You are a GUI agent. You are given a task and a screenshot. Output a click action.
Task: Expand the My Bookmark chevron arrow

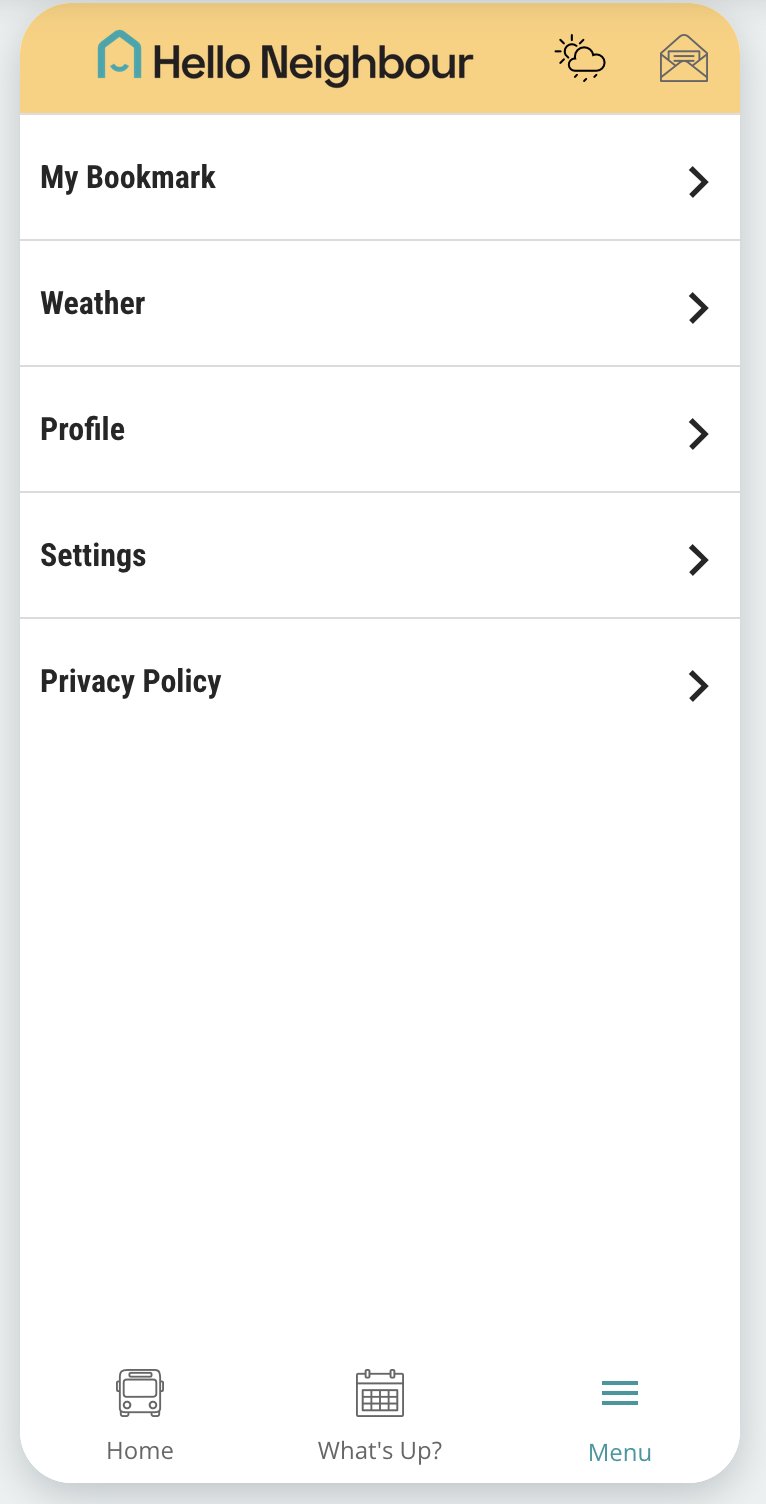click(698, 182)
